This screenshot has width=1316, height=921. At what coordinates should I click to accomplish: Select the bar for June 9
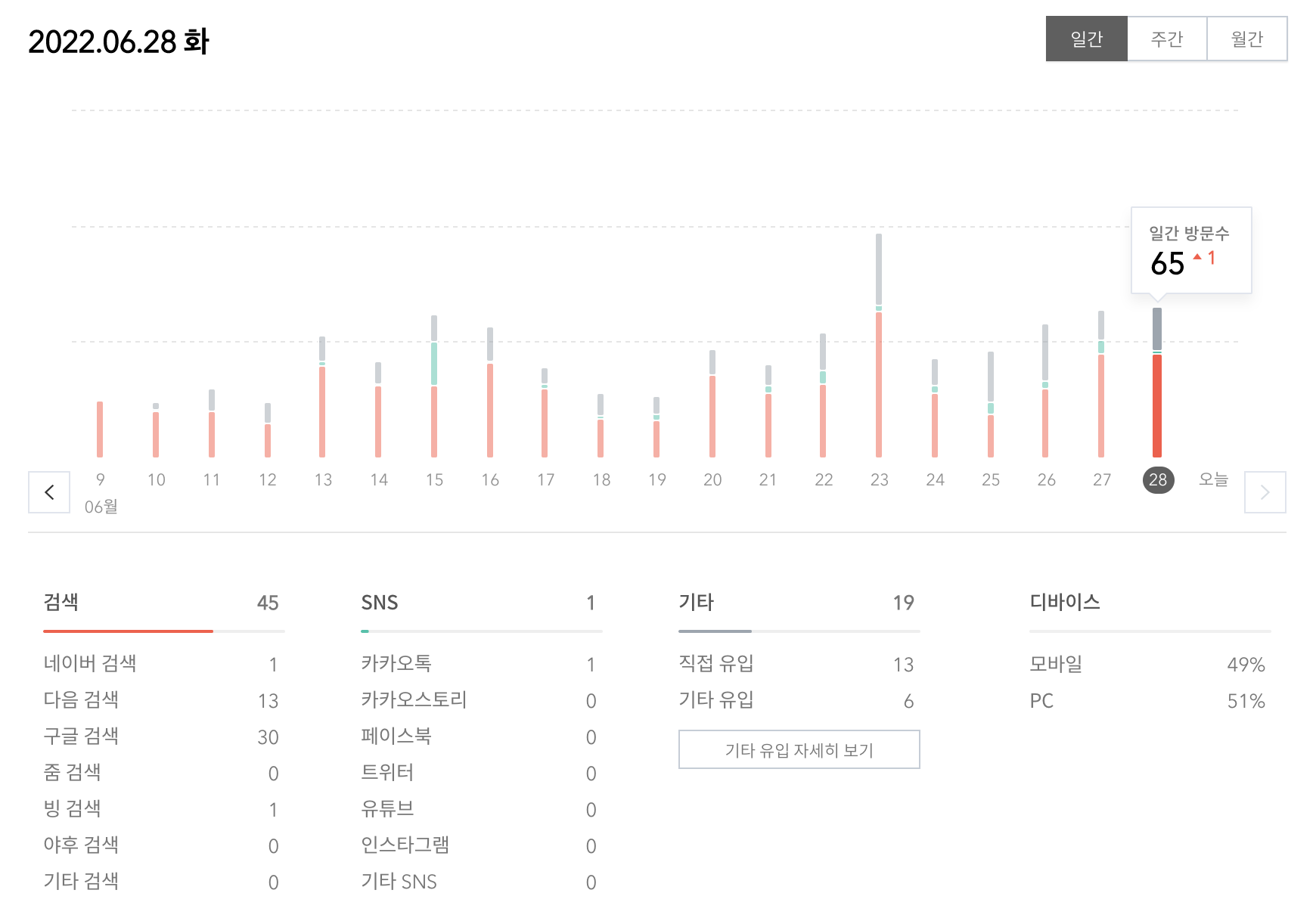(100, 429)
